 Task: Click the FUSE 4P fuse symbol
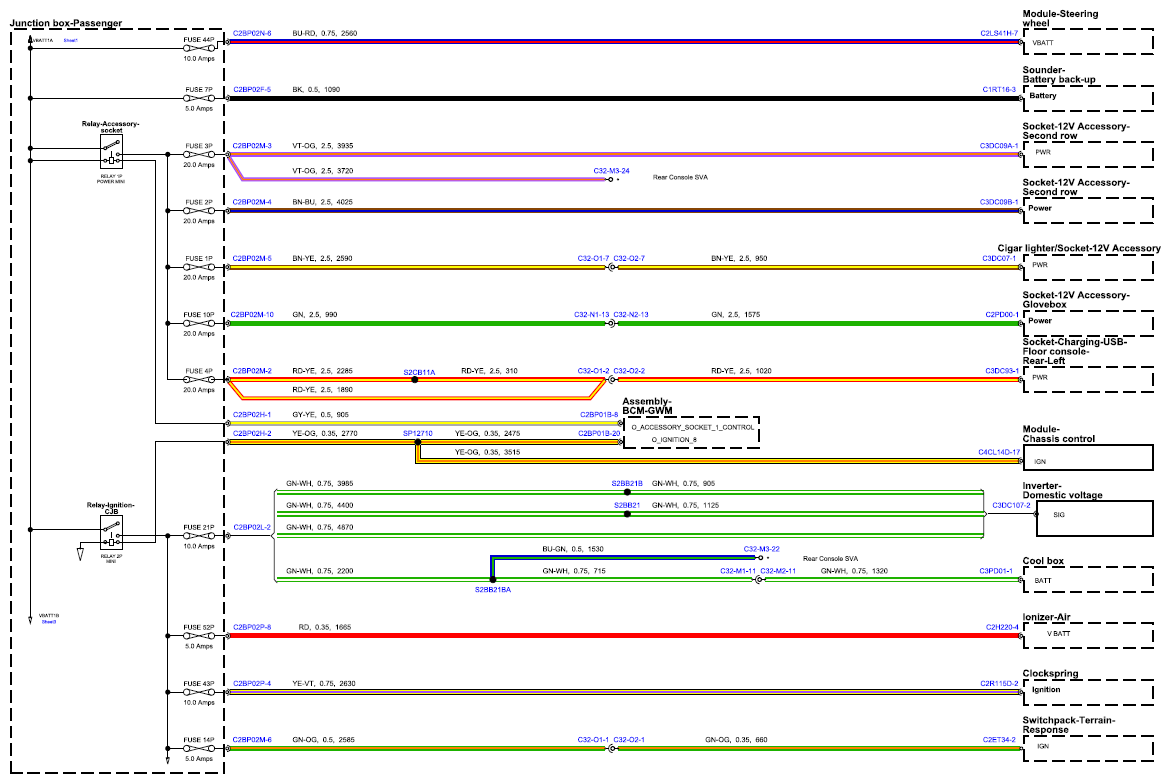pos(199,380)
